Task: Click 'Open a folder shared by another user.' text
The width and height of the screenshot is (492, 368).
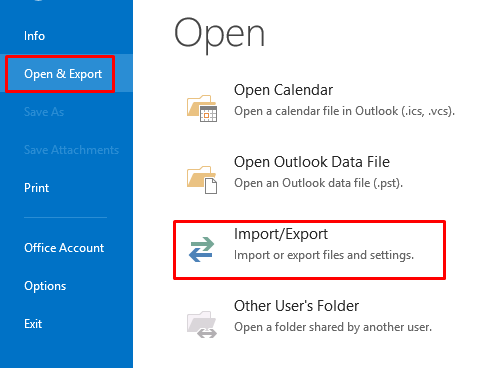Action: point(333,327)
